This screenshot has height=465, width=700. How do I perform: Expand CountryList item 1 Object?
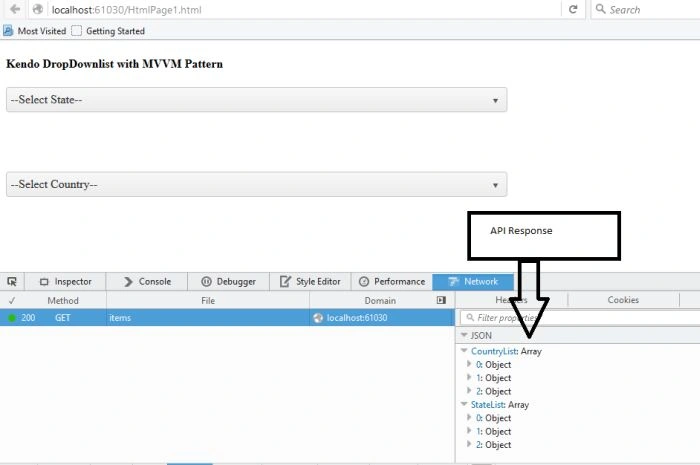coord(469,378)
